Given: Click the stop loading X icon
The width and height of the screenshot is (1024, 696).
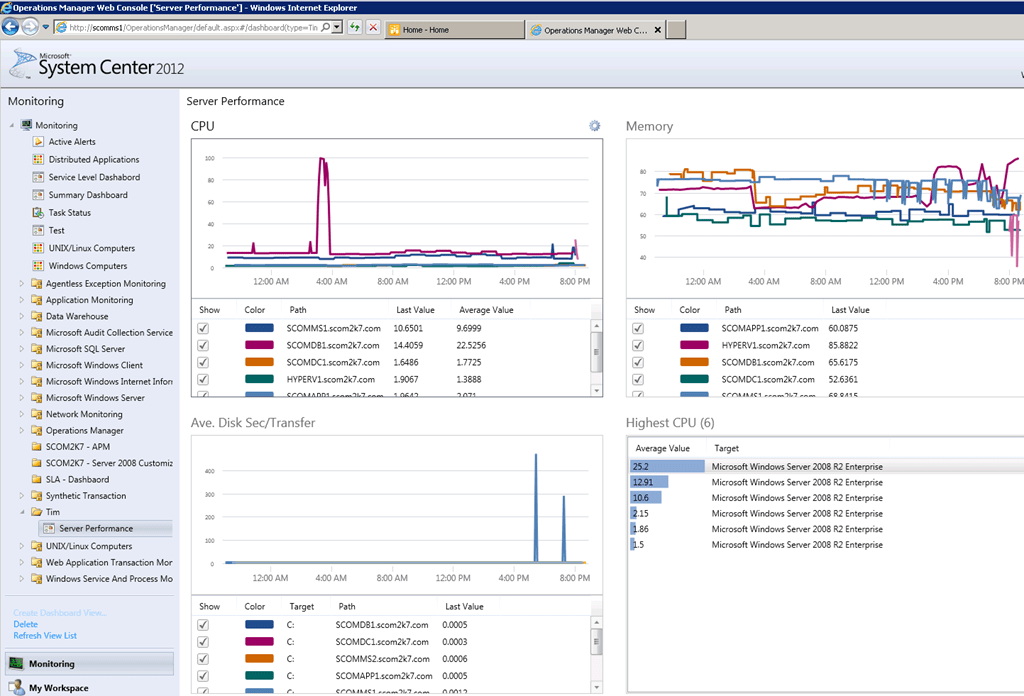Looking at the screenshot, I should [373, 27].
